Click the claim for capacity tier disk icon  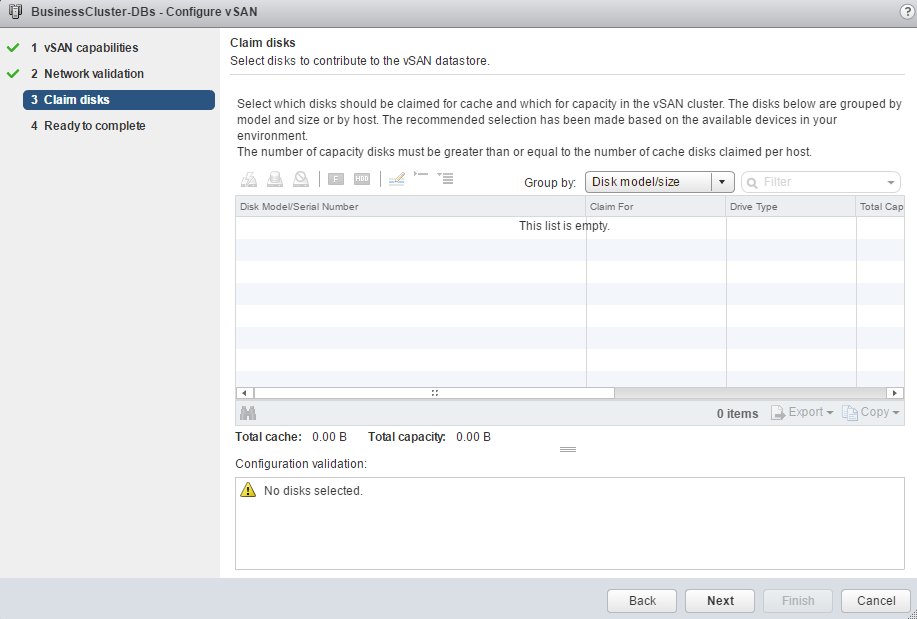click(275, 180)
